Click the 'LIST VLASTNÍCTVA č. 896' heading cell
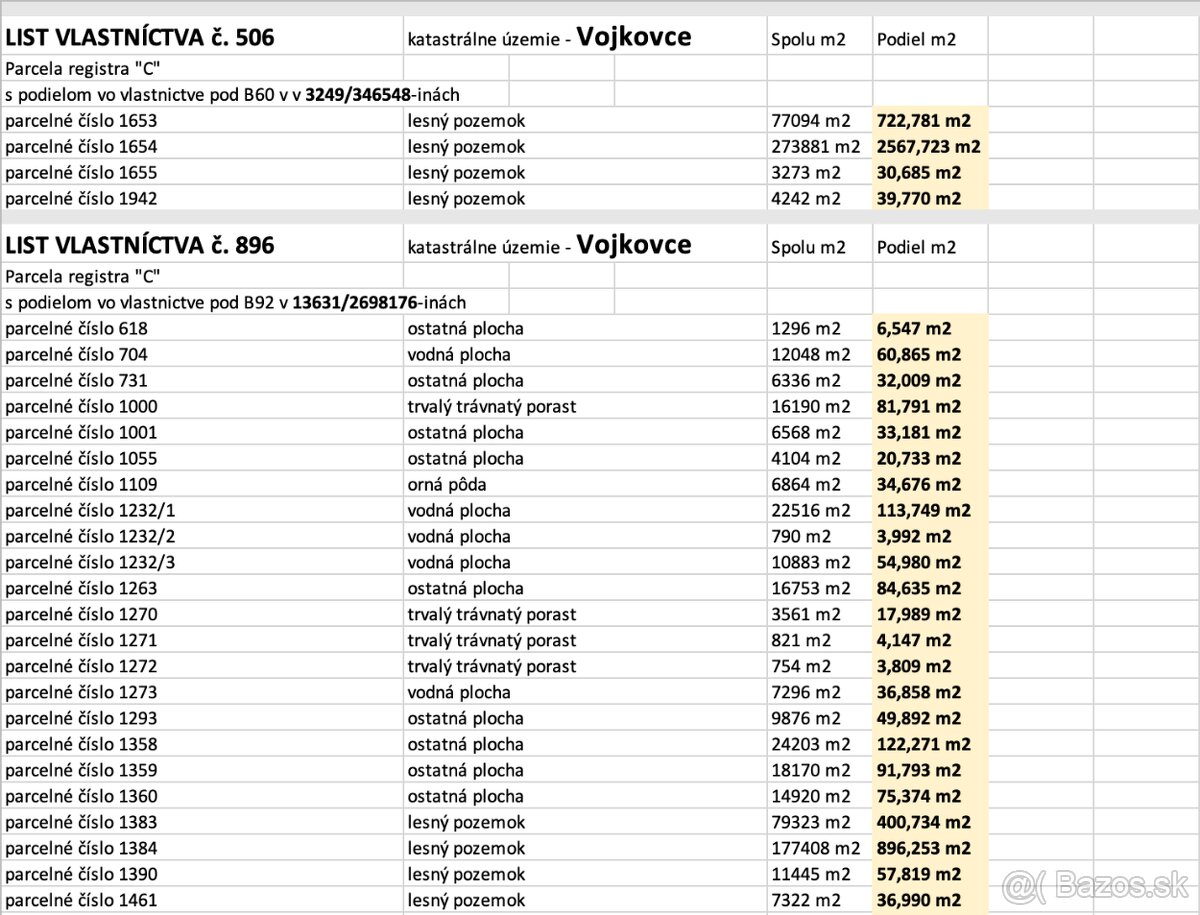Screen dimensions: 1200x915 point(140,246)
